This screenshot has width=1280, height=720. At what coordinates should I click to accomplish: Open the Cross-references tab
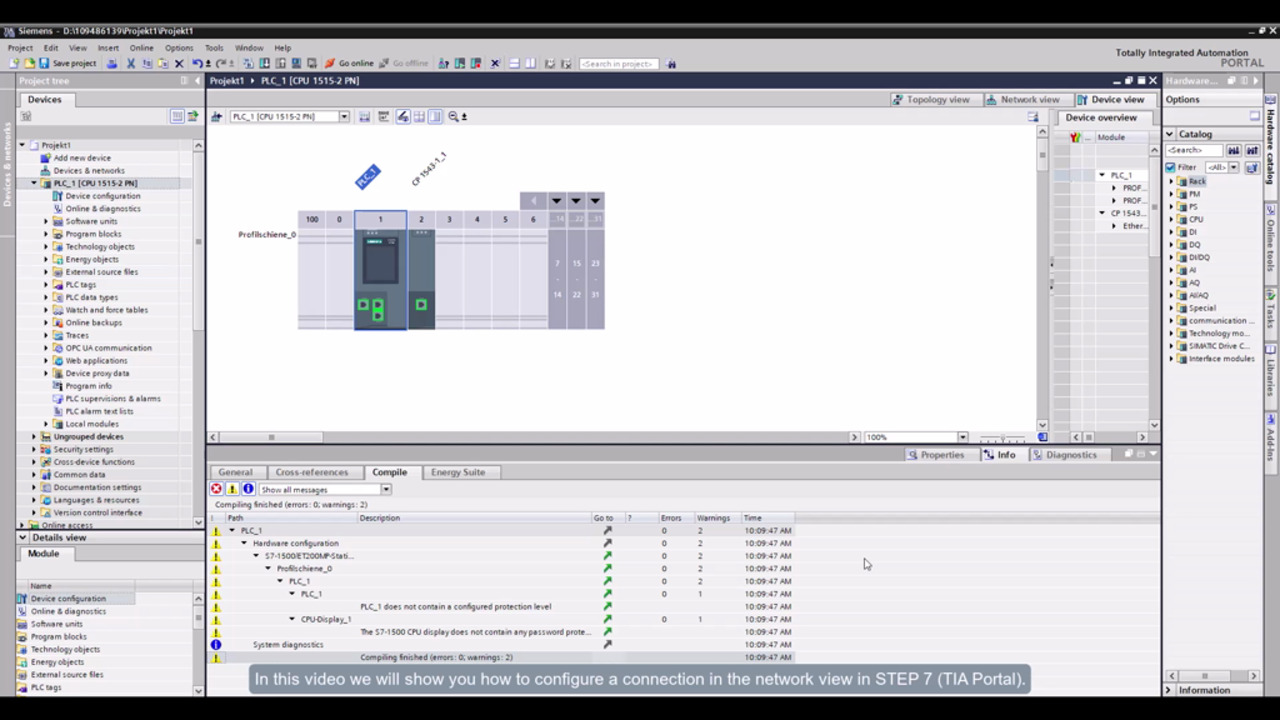[x=311, y=472]
